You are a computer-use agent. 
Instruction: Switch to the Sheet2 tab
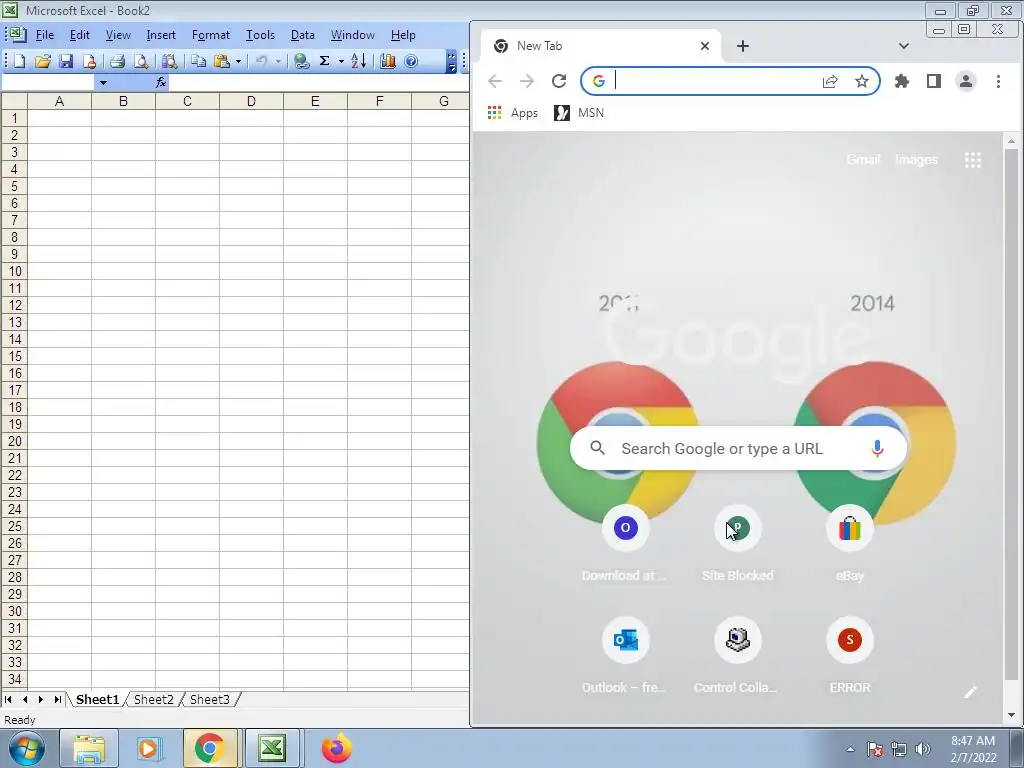154,699
